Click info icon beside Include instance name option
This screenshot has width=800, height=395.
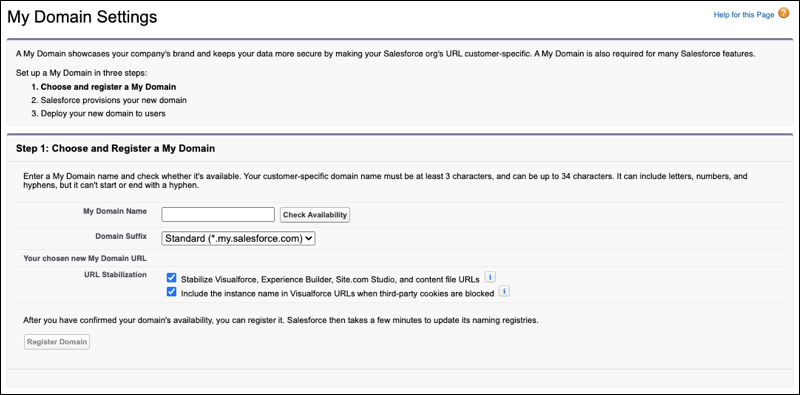click(x=505, y=292)
